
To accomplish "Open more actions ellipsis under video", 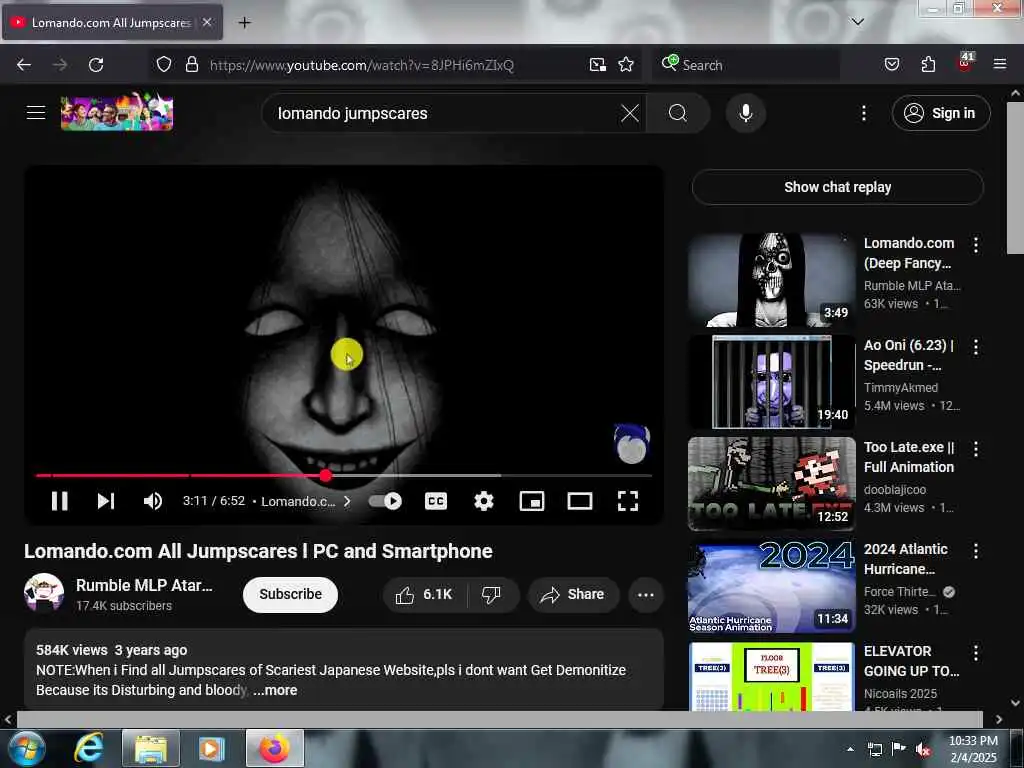I will coord(645,594).
